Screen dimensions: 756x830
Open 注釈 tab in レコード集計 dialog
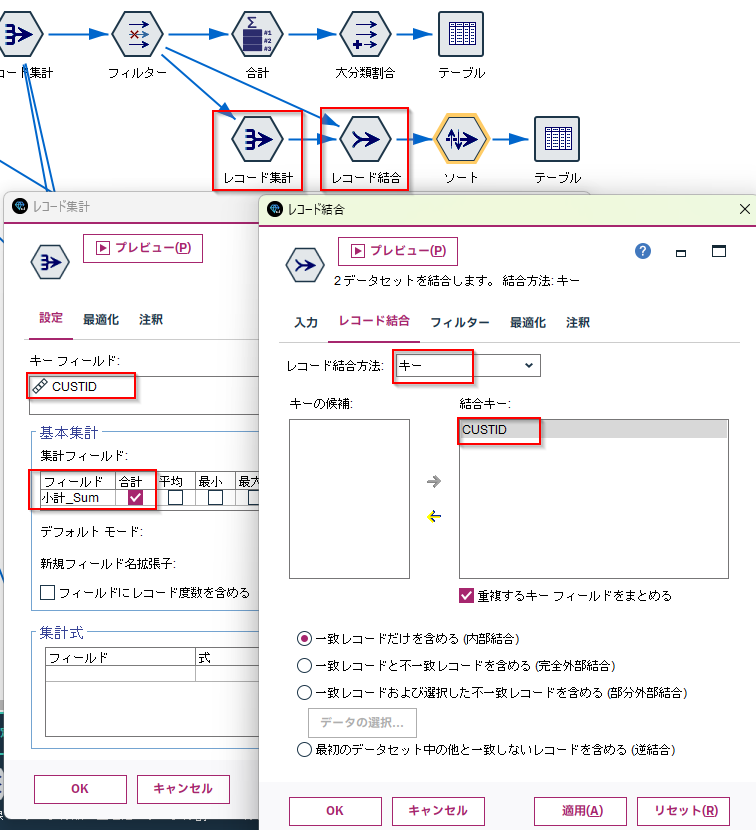[x=151, y=319]
